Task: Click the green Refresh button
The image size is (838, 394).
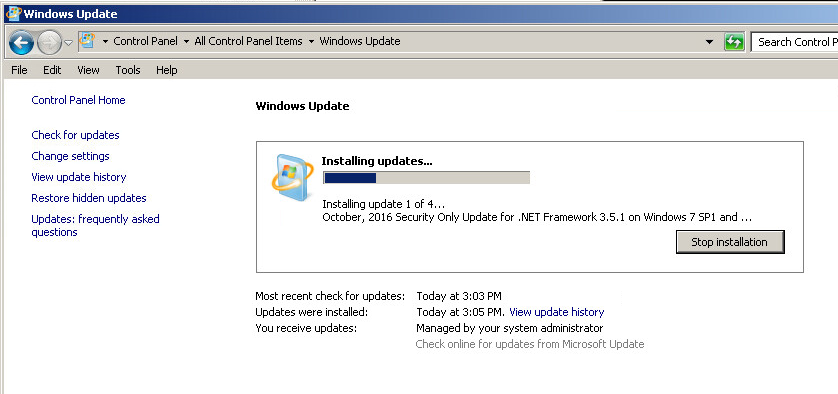Action: pyautogui.click(x=734, y=42)
